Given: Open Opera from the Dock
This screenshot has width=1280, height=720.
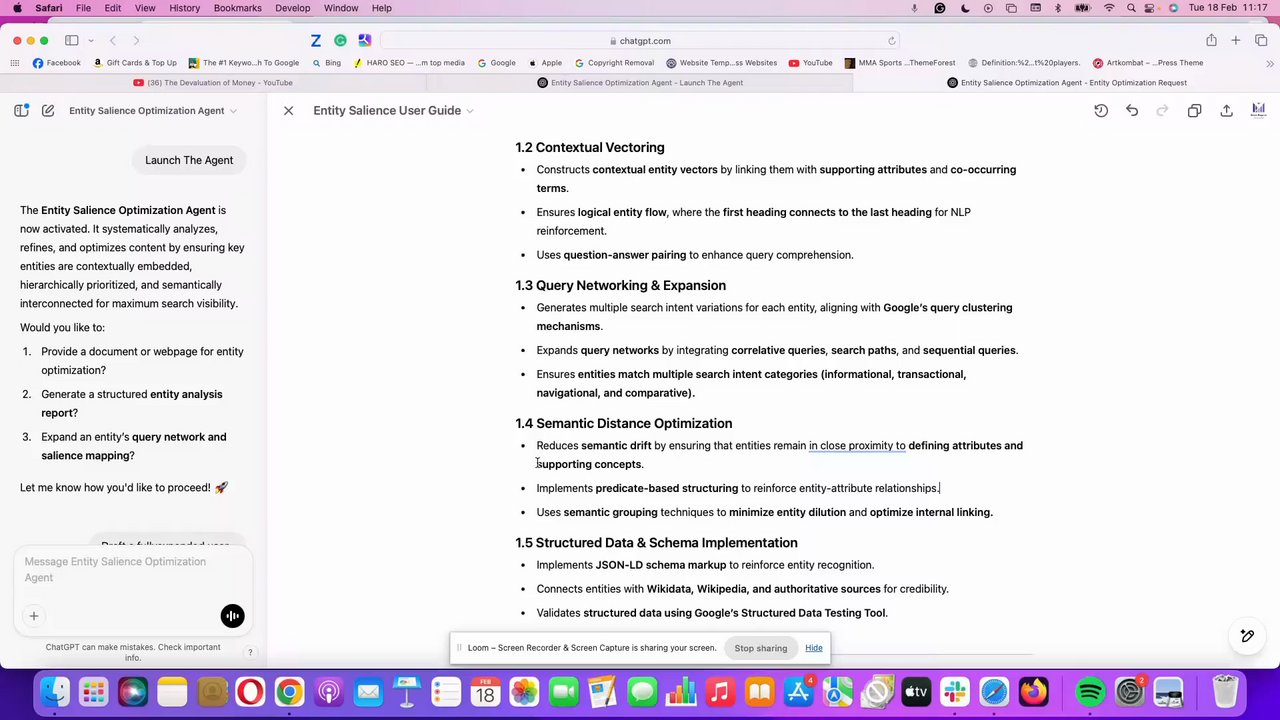Looking at the screenshot, I should [x=250, y=692].
